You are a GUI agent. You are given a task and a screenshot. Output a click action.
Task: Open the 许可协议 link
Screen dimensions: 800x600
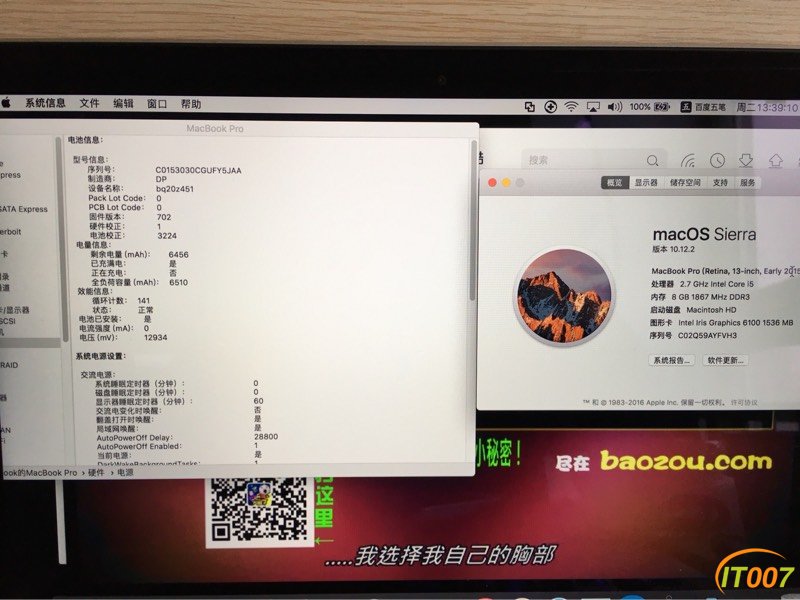(744, 403)
